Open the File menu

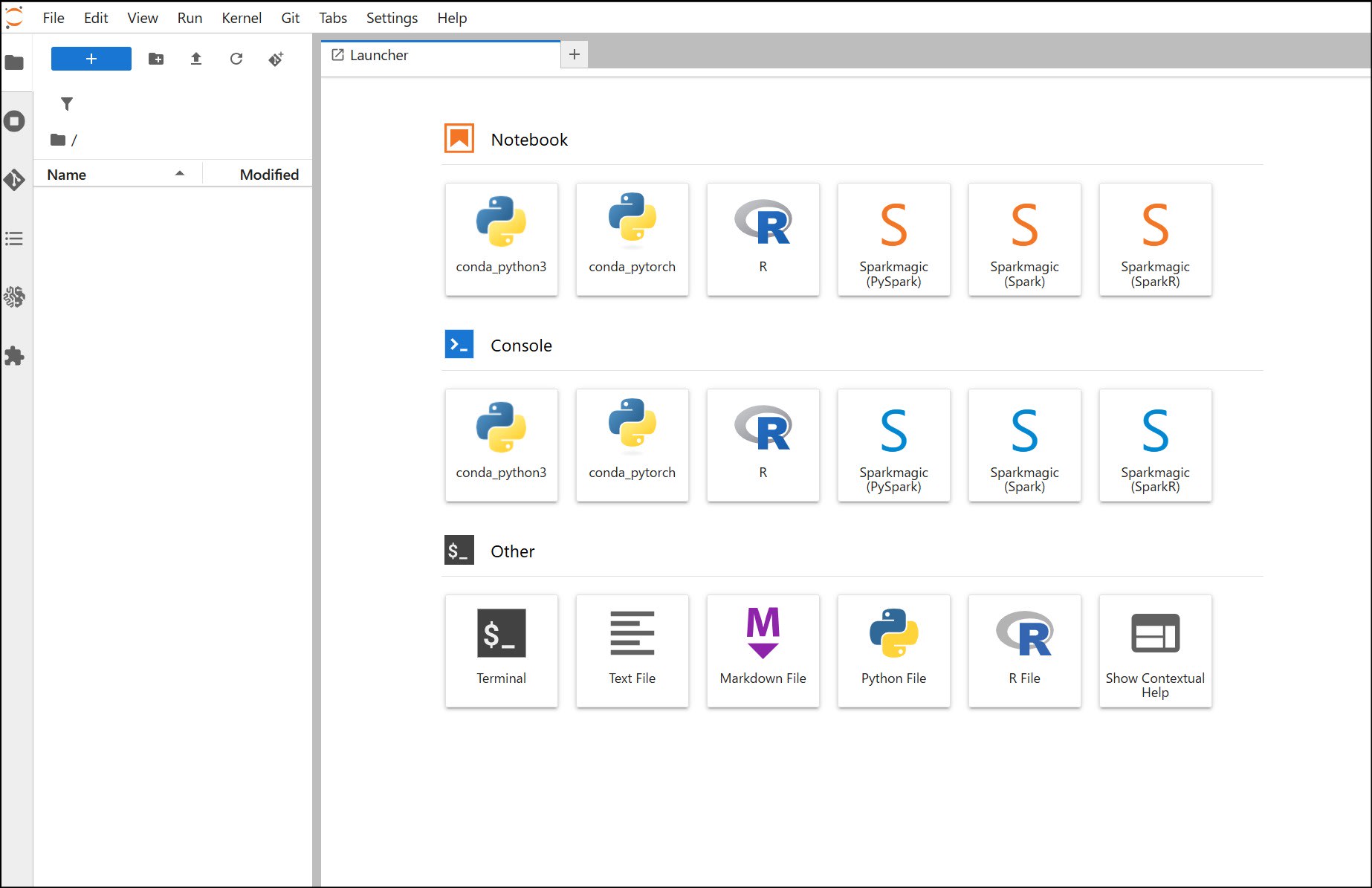(x=53, y=18)
